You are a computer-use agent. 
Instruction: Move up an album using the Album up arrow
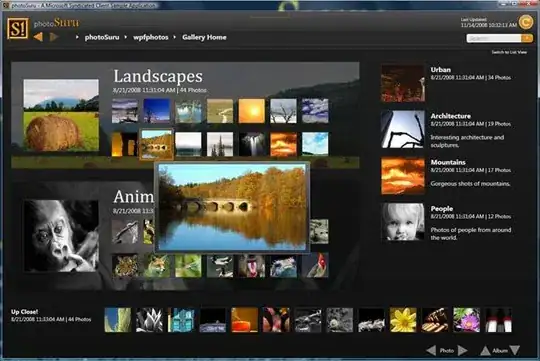tap(485, 351)
